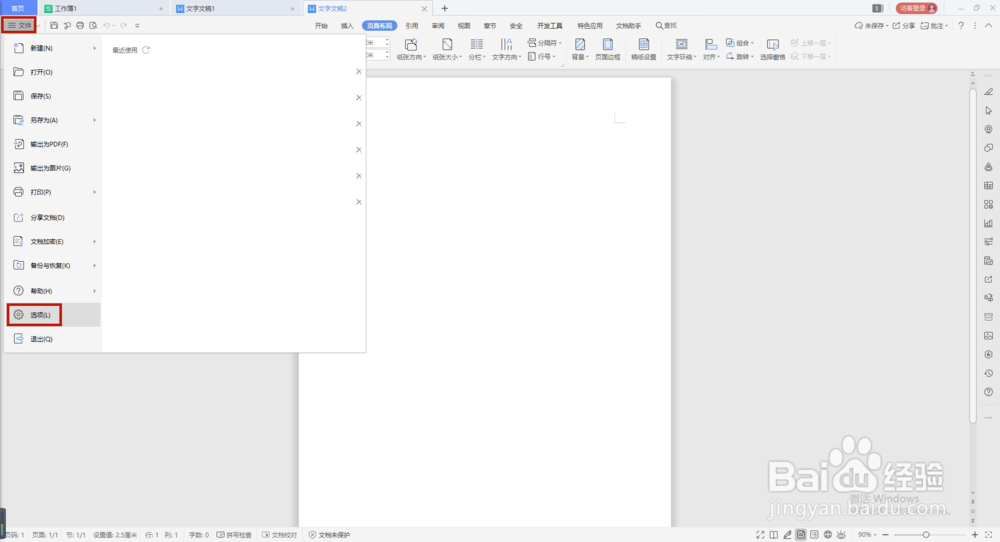Click the undo arrow icon
This screenshot has width=1000, height=542.
[x=107, y=26]
